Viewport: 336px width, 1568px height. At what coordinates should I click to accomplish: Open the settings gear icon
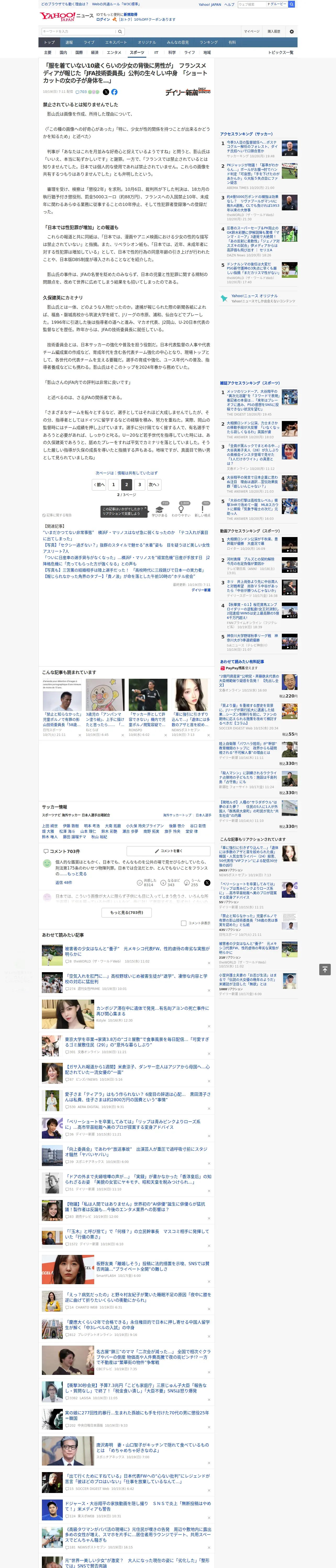(292, 31)
